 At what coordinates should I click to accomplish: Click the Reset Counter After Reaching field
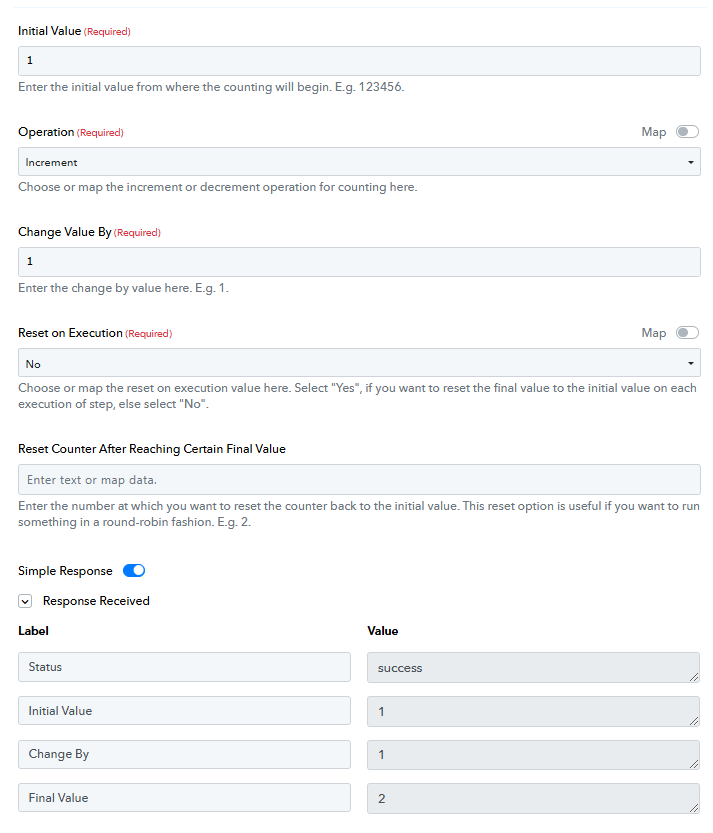pos(359,480)
